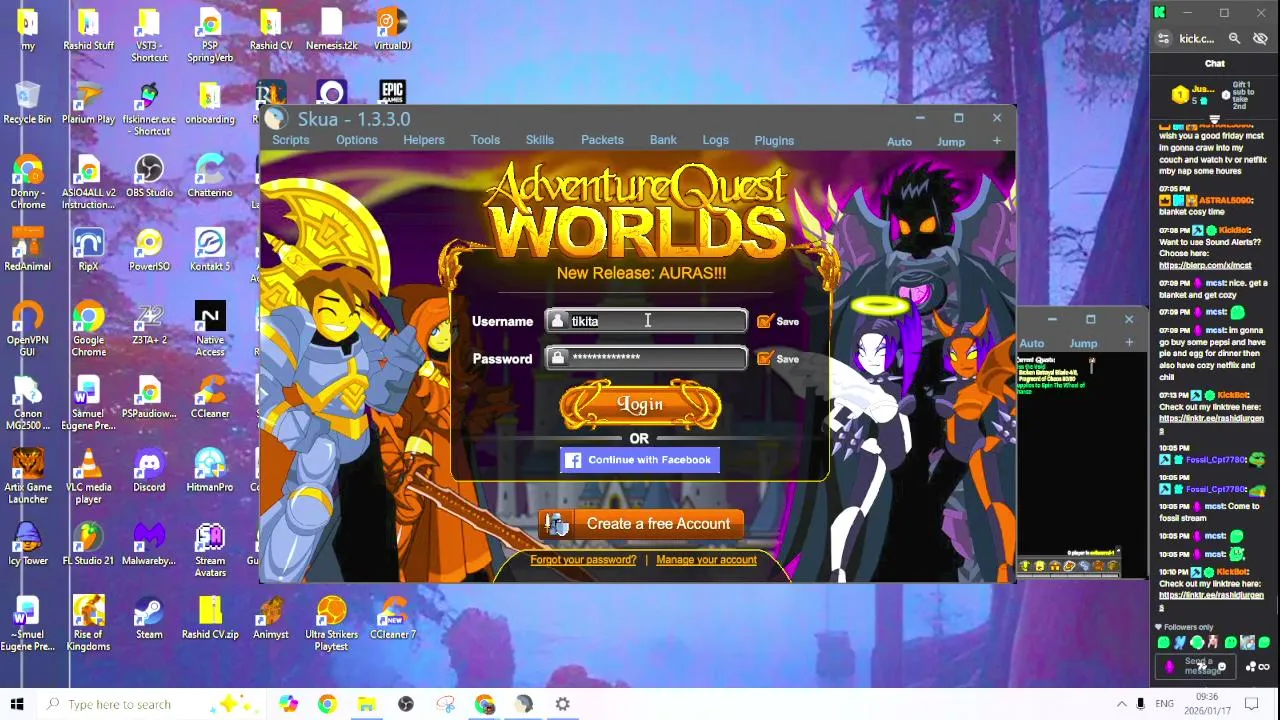Open the Rise of Kingdoms desktop icon

coord(88,624)
